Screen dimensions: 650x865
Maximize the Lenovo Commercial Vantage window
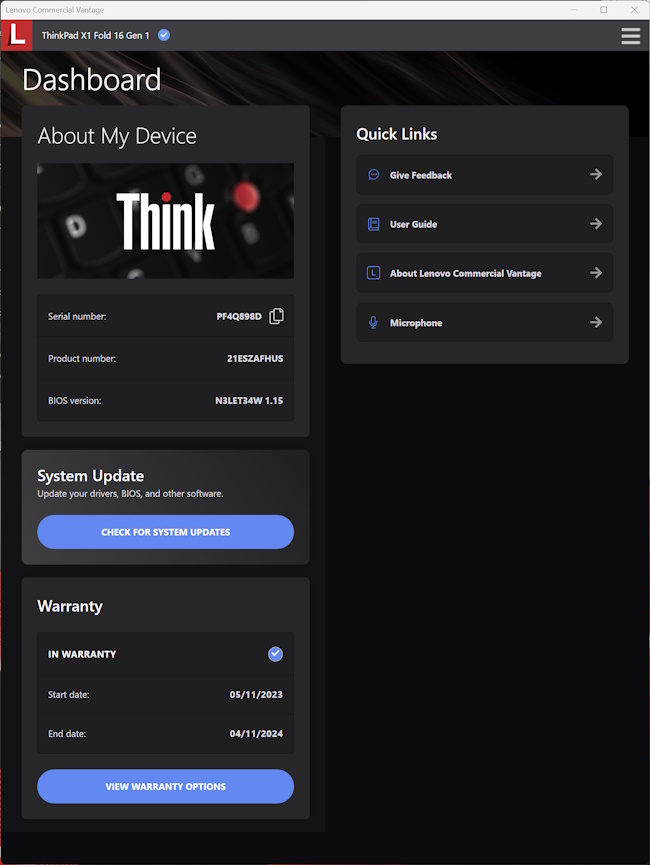click(604, 10)
